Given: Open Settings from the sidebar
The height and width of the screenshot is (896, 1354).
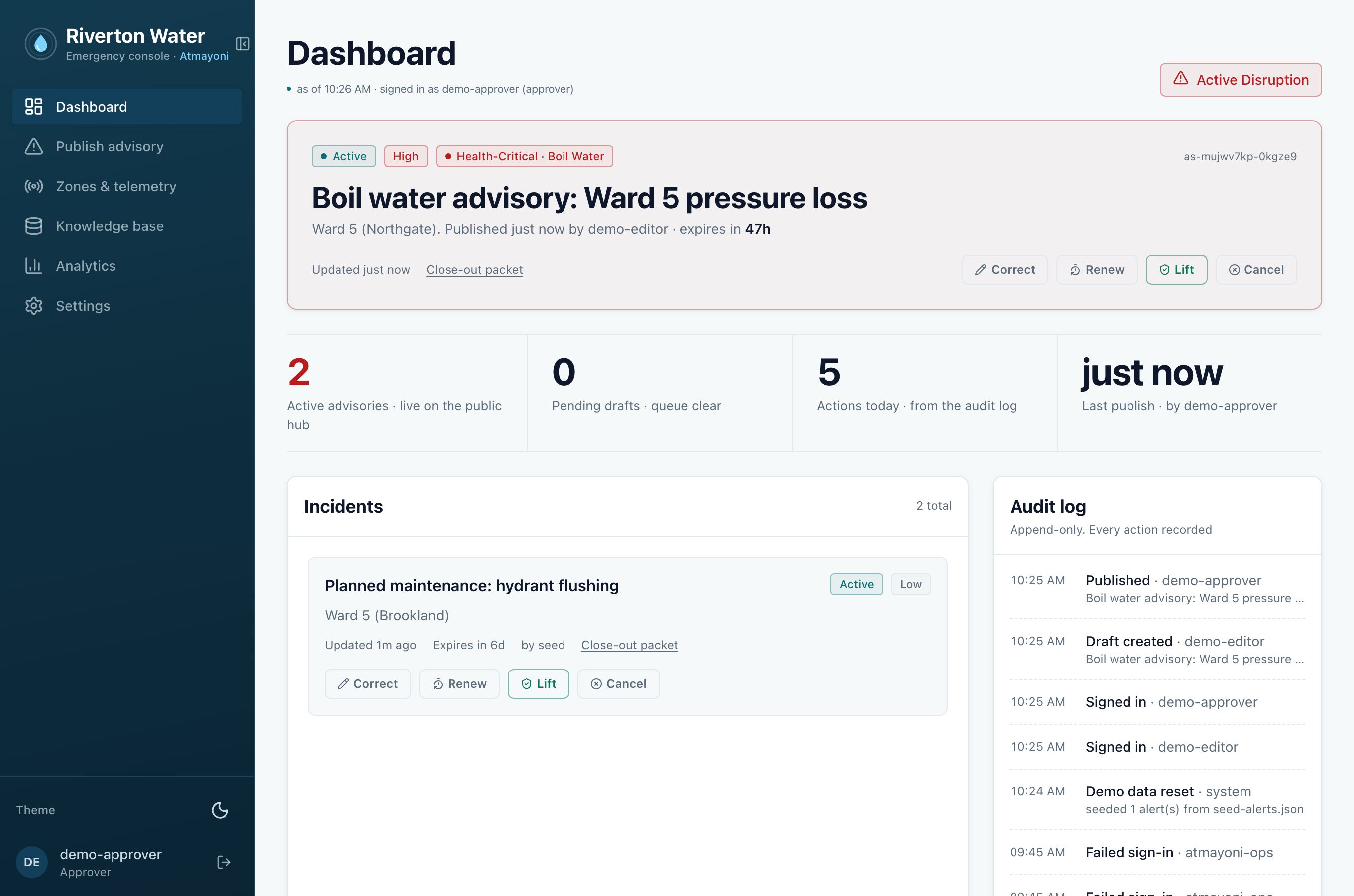Looking at the screenshot, I should 127,306.
